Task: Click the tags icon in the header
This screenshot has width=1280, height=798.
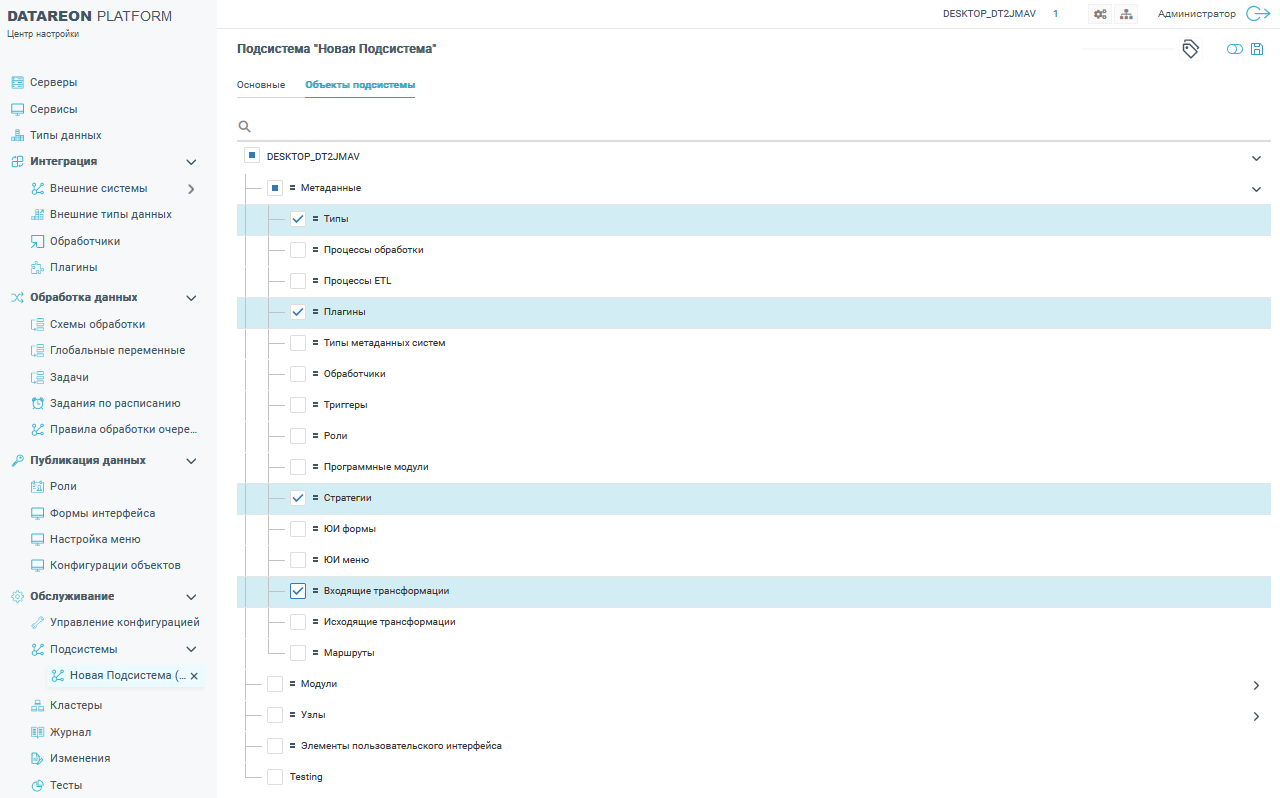Action: tap(1190, 49)
